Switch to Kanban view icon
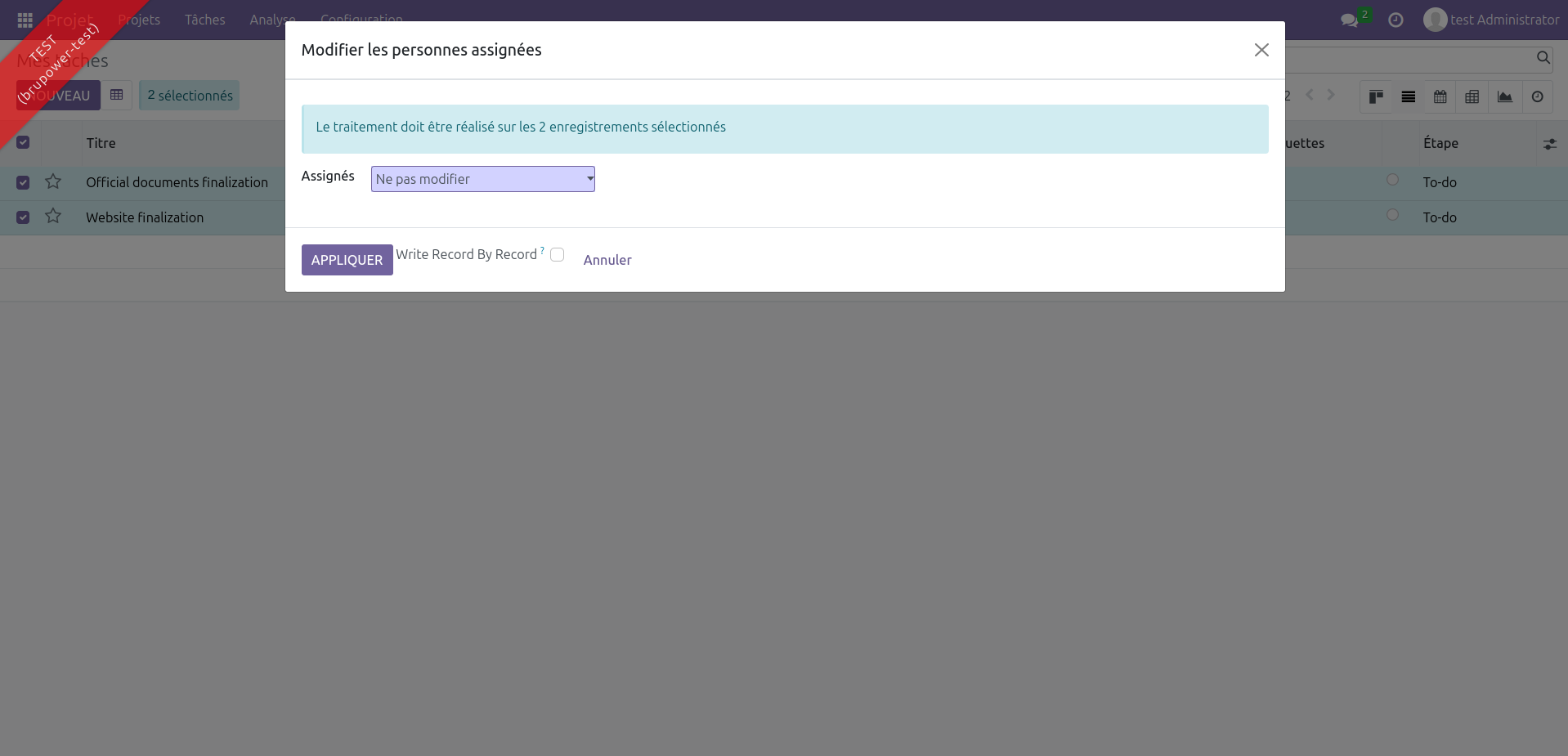Image resolution: width=1568 pixels, height=756 pixels. (1376, 96)
